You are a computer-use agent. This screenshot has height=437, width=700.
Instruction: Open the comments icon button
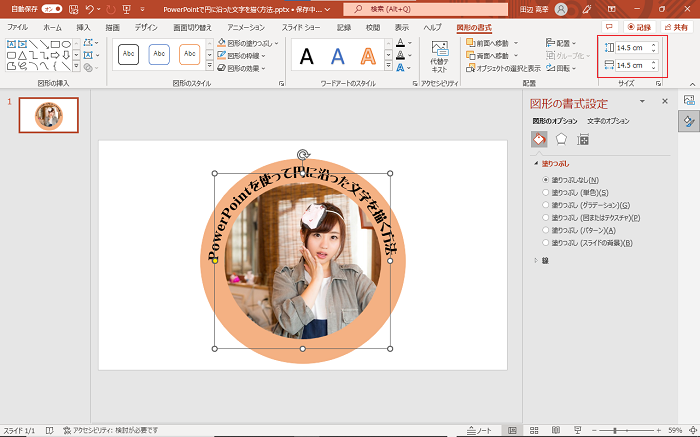[x=609, y=27]
